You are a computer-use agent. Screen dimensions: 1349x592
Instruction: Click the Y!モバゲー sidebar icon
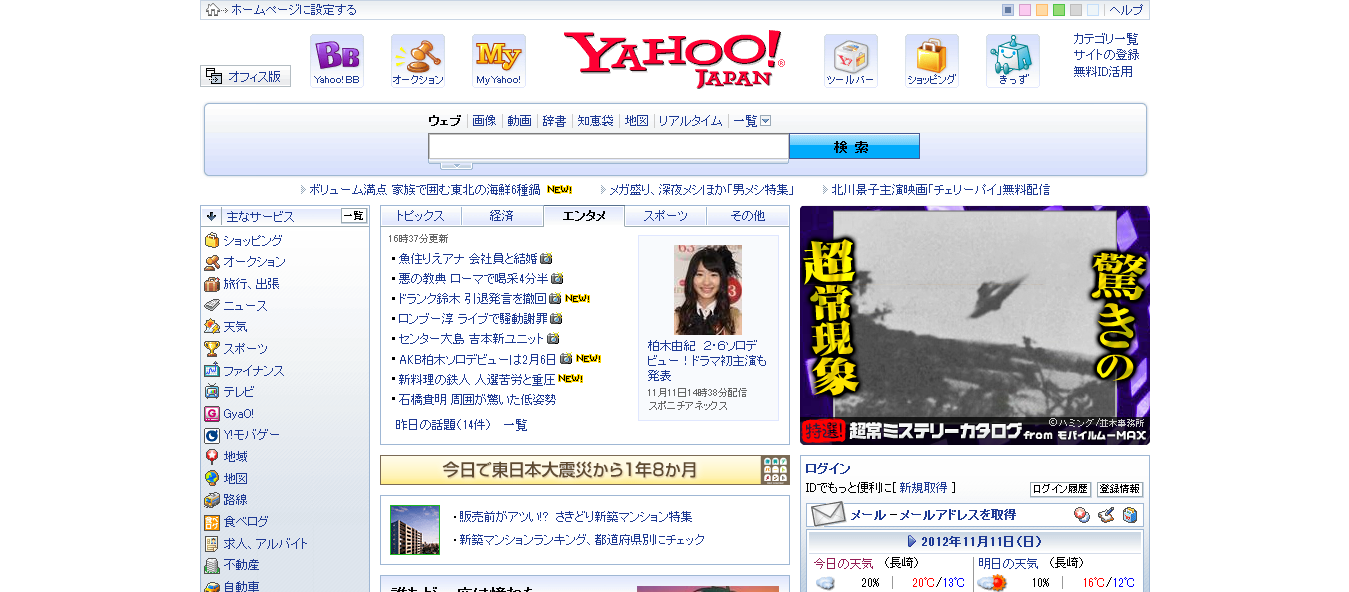point(212,435)
